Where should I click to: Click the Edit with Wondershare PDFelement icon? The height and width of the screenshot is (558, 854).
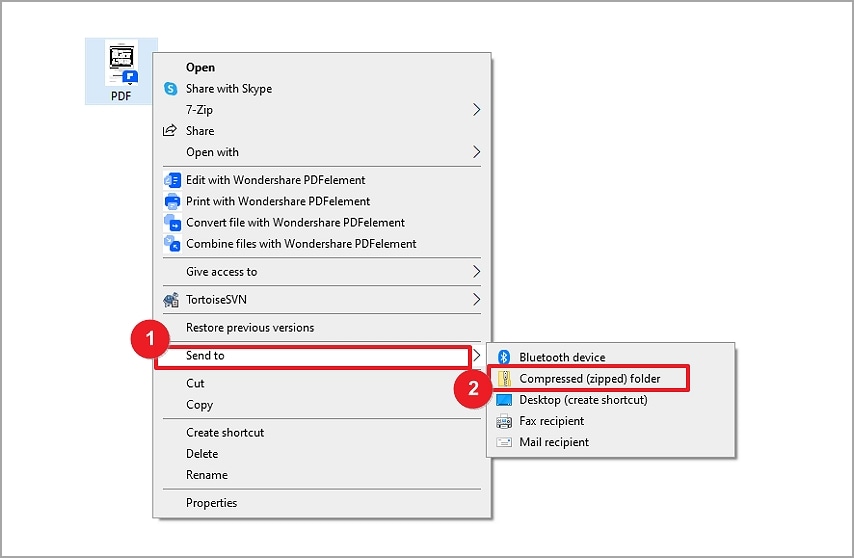point(170,181)
